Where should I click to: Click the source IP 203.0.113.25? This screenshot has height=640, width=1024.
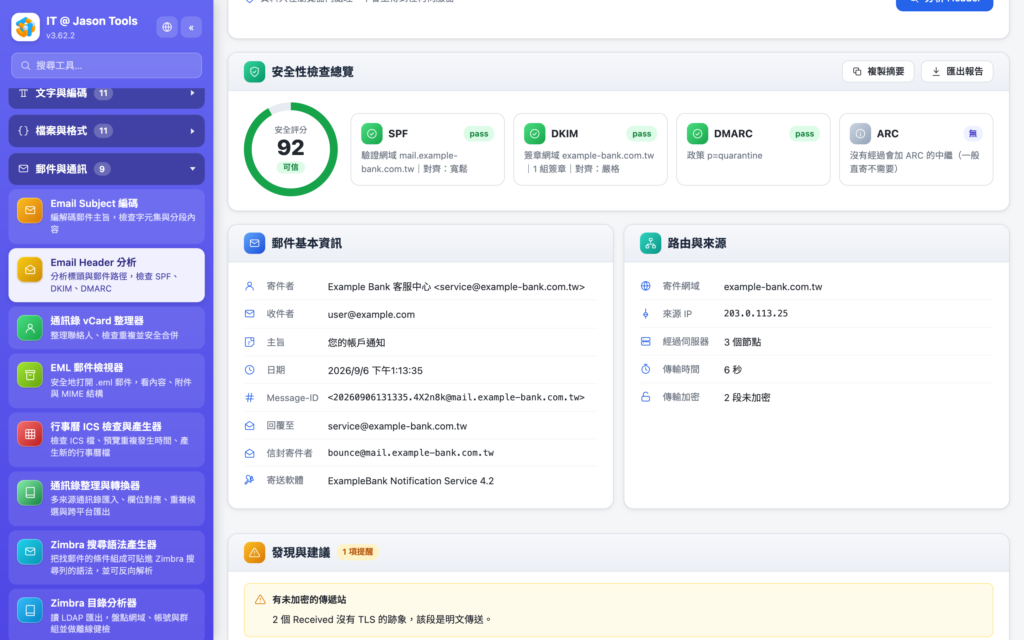click(756, 313)
